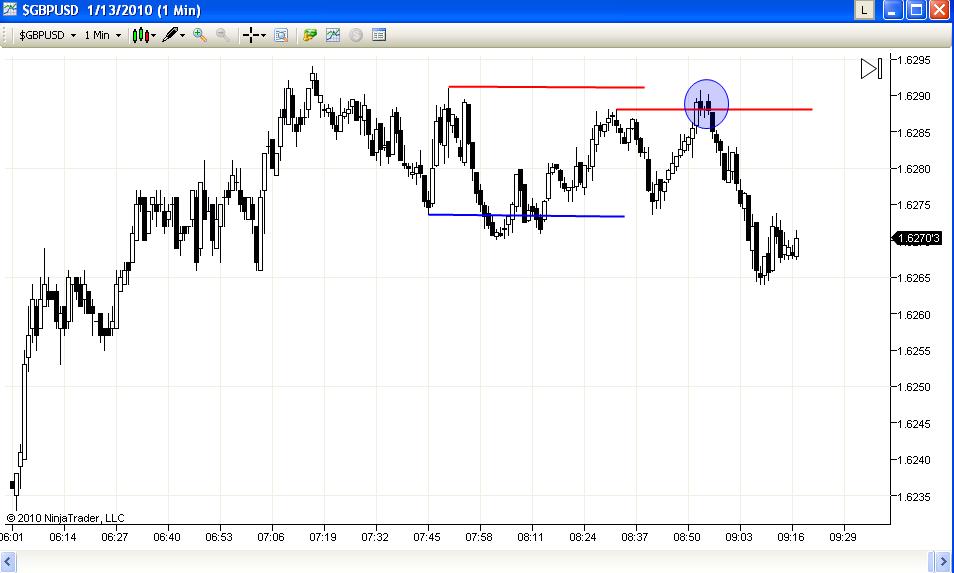This screenshot has width=954, height=573.
Task: Click the grayed zoom out magnifier icon
Action: pos(223,35)
